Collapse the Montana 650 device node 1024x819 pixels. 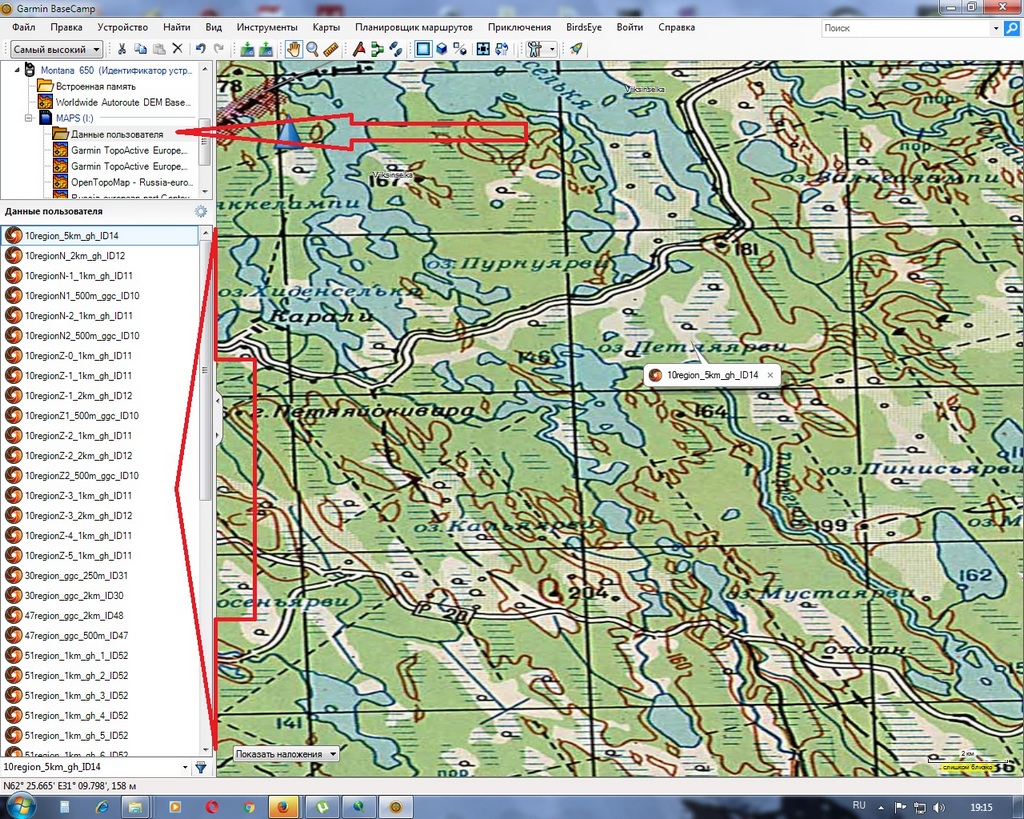click(19, 70)
